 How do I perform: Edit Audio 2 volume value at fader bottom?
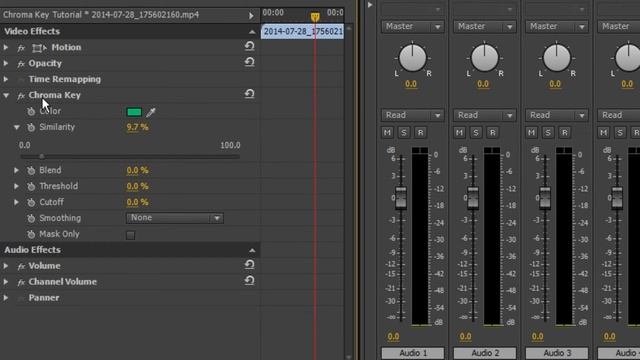click(465, 336)
